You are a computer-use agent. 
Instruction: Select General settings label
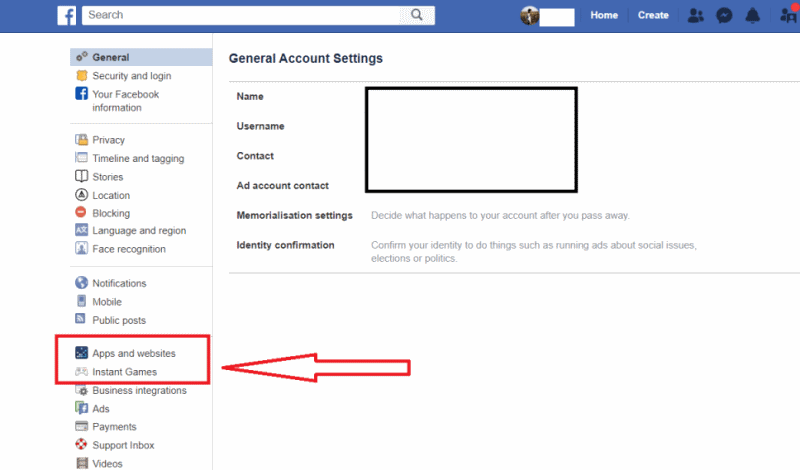click(111, 57)
